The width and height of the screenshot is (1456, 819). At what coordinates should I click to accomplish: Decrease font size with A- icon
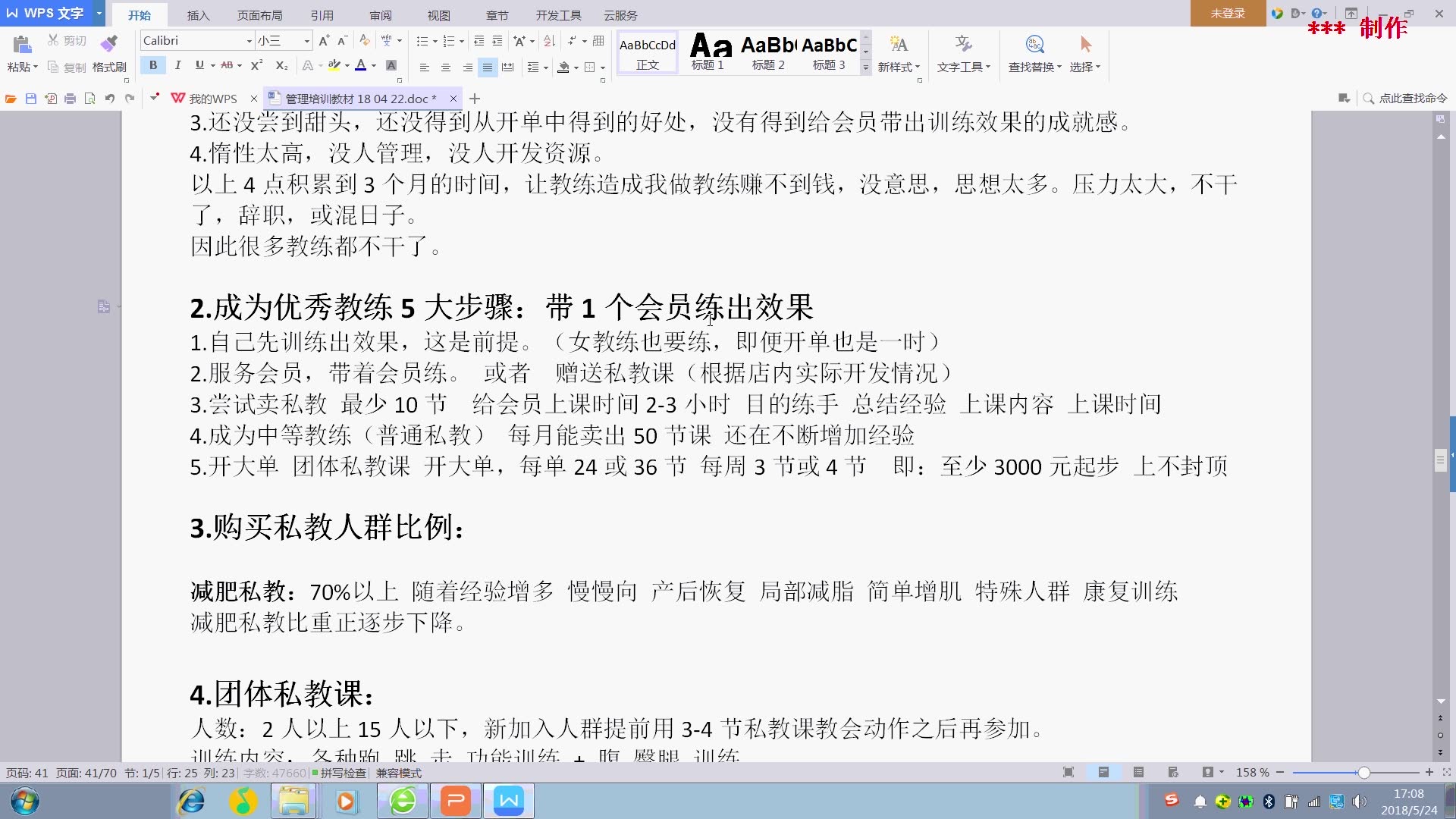(342, 41)
